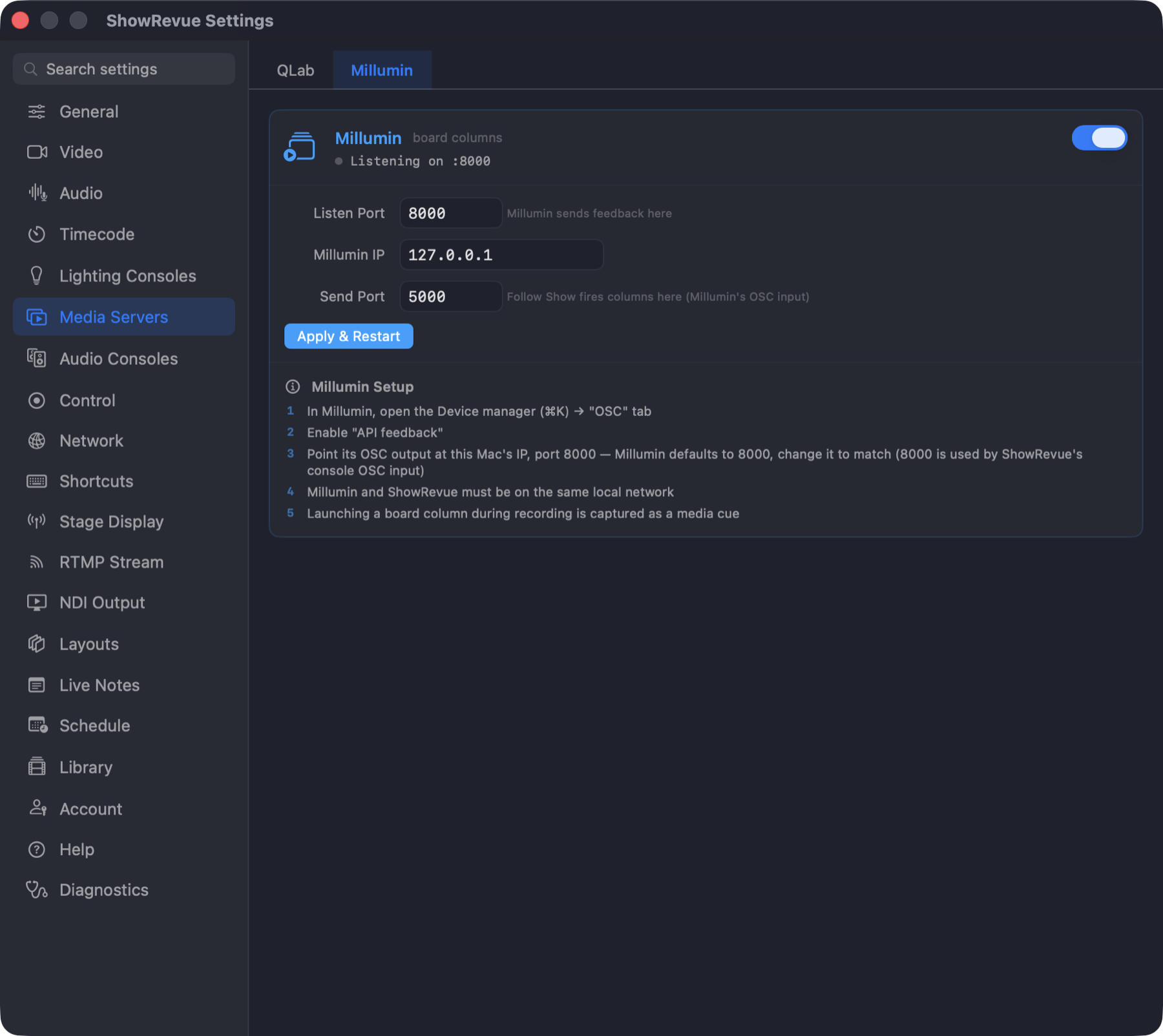The width and height of the screenshot is (1163, 1036).
Task: Click the Listen Port field
Action: (450, 213)
